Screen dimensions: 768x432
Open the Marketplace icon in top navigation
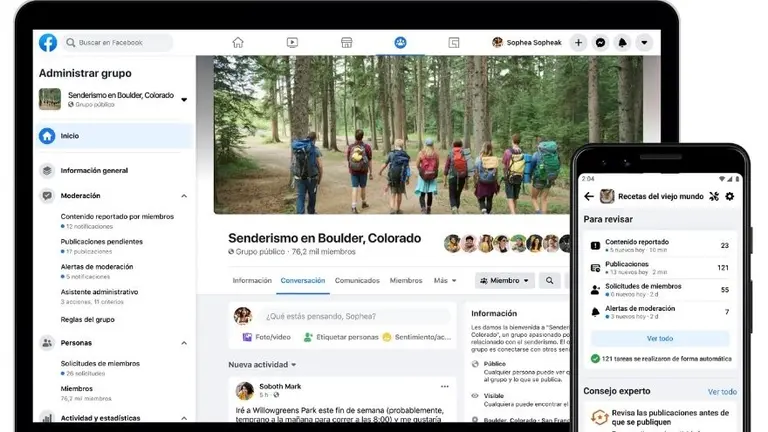click(346, 43)
